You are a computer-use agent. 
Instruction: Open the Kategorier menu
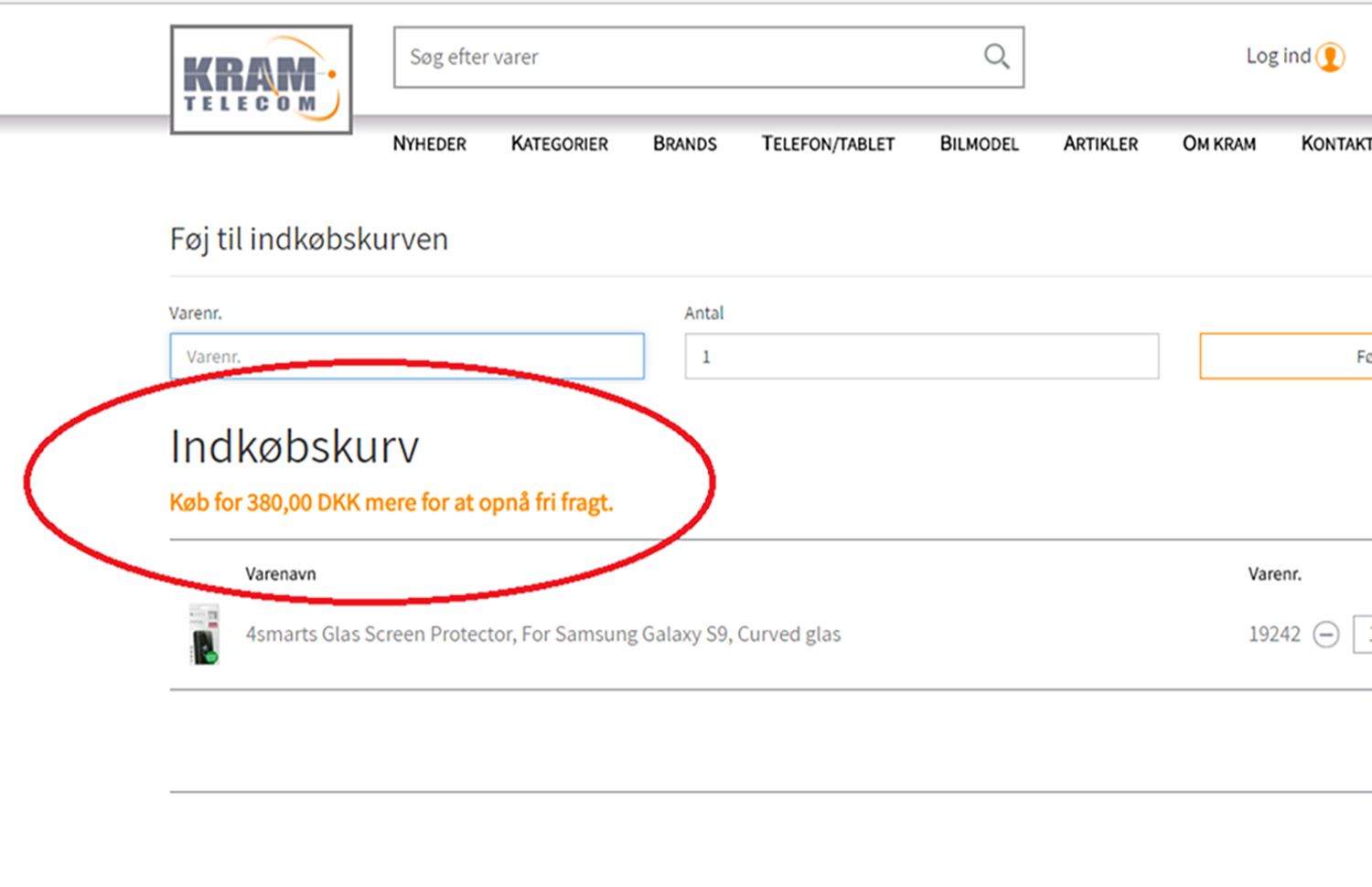click(559, 144)
